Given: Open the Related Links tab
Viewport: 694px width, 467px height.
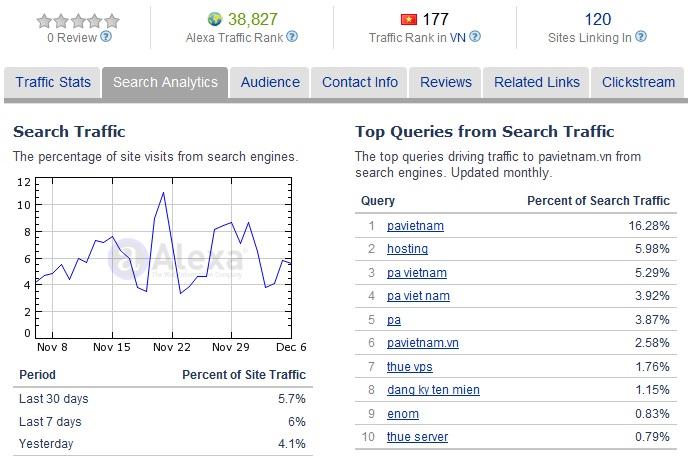Looking at the screenshot, I should [536, 82].
